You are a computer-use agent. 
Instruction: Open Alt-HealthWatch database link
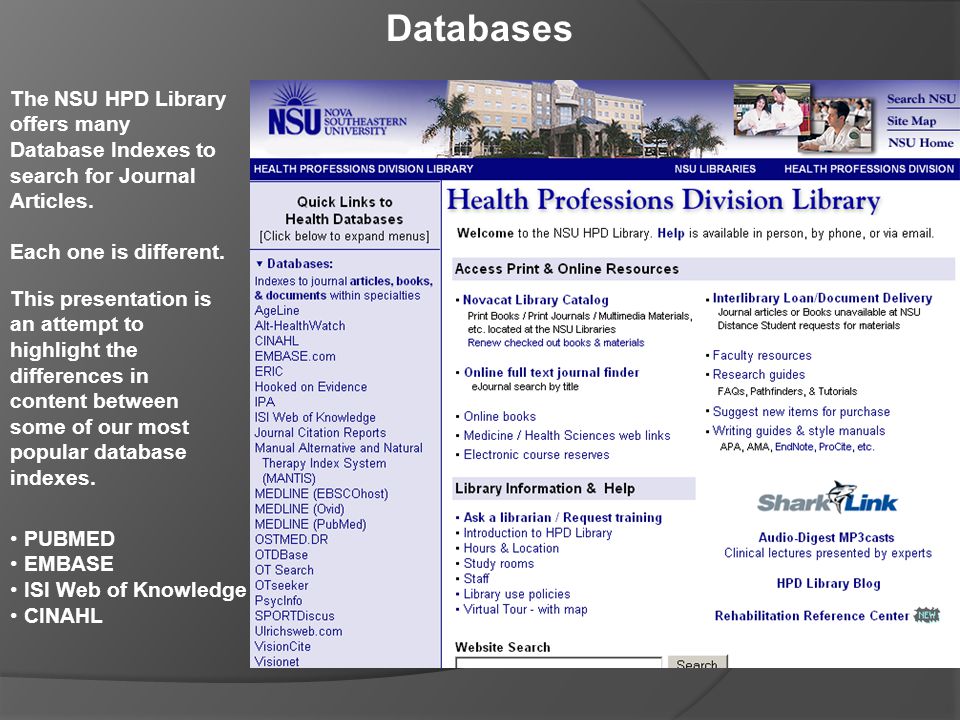pyautogui.click(x=300, y=326)
